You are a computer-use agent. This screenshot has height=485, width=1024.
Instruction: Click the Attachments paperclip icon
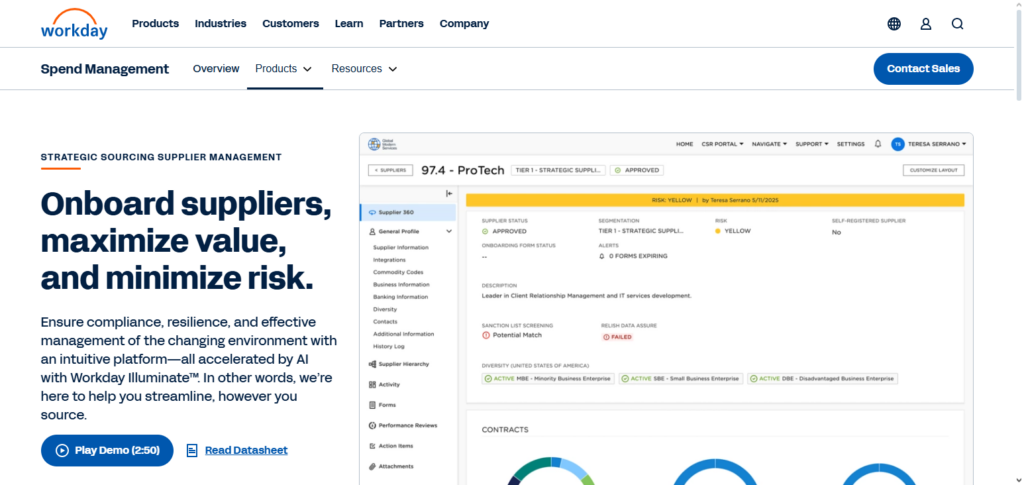[x=372, y=467]
